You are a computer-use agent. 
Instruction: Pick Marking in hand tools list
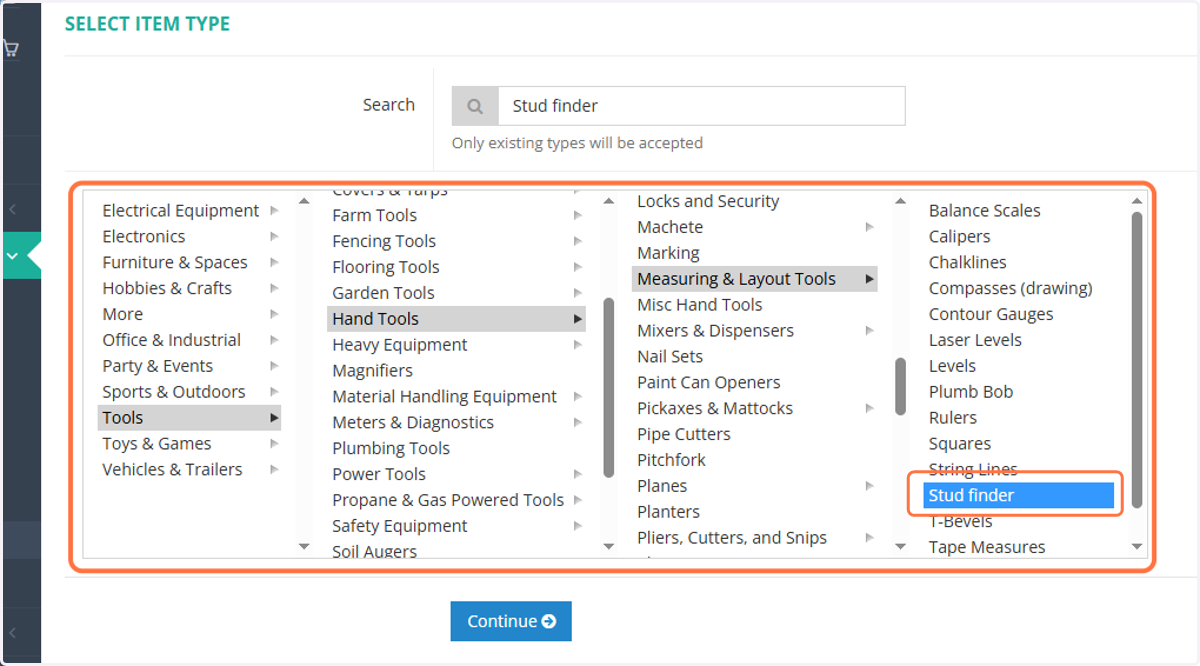click(x=668, y=254)
